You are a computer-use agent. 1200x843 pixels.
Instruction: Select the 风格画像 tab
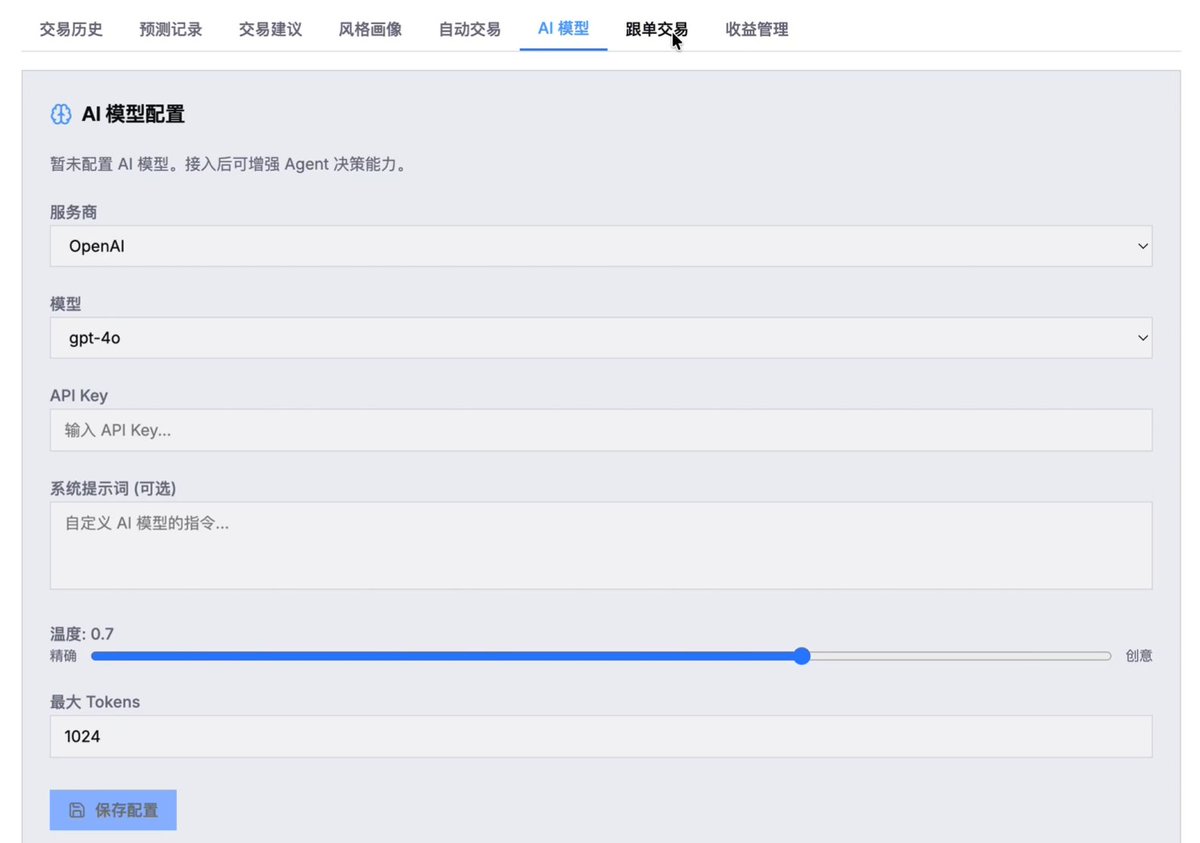[x=370, y=29]
